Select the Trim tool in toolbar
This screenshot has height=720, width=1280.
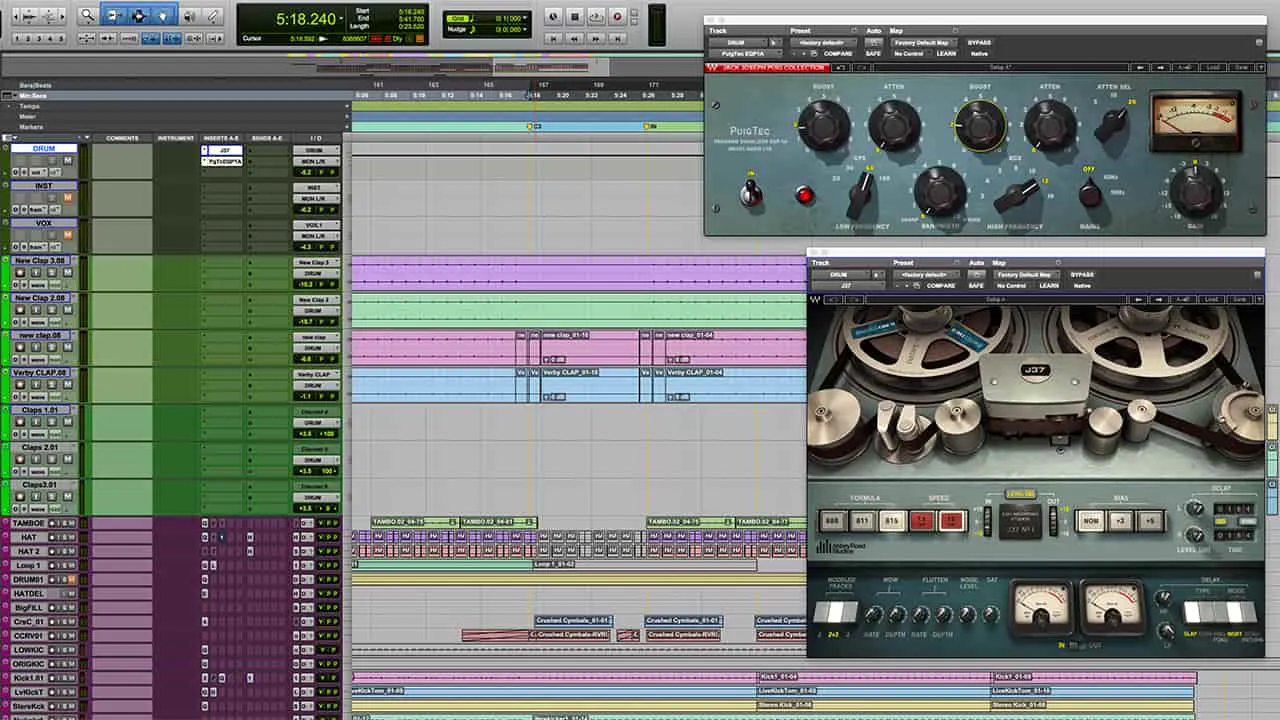(x=114, y=16)
